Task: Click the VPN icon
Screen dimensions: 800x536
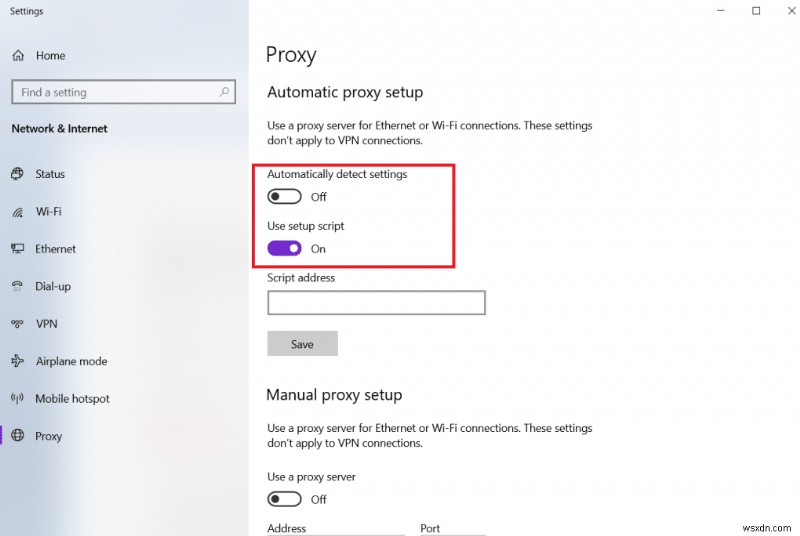Action: [17, 324]
